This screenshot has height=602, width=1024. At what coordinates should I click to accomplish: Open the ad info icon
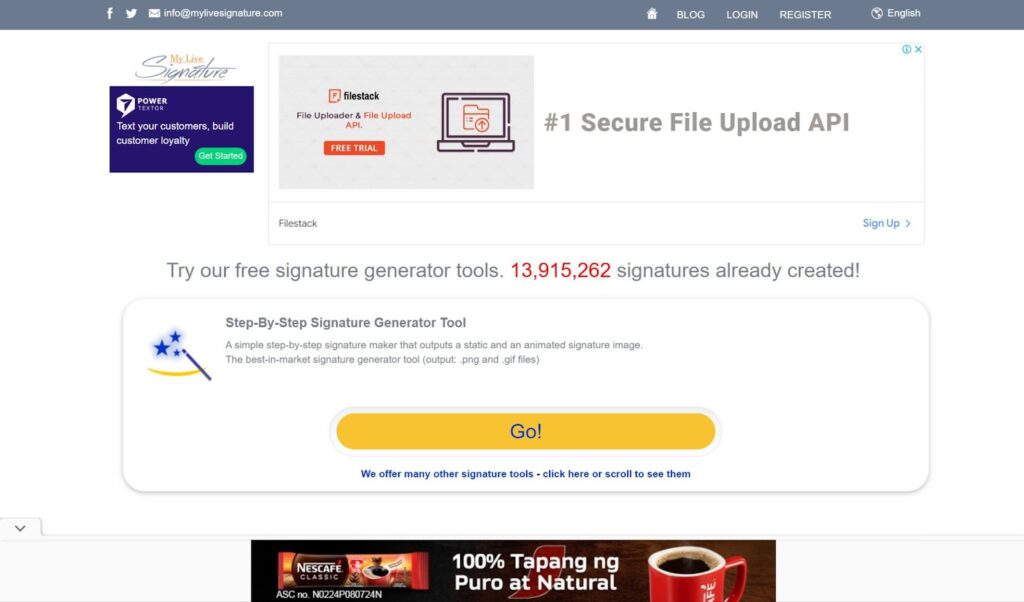pyautogui.click(x=906, y=49)
